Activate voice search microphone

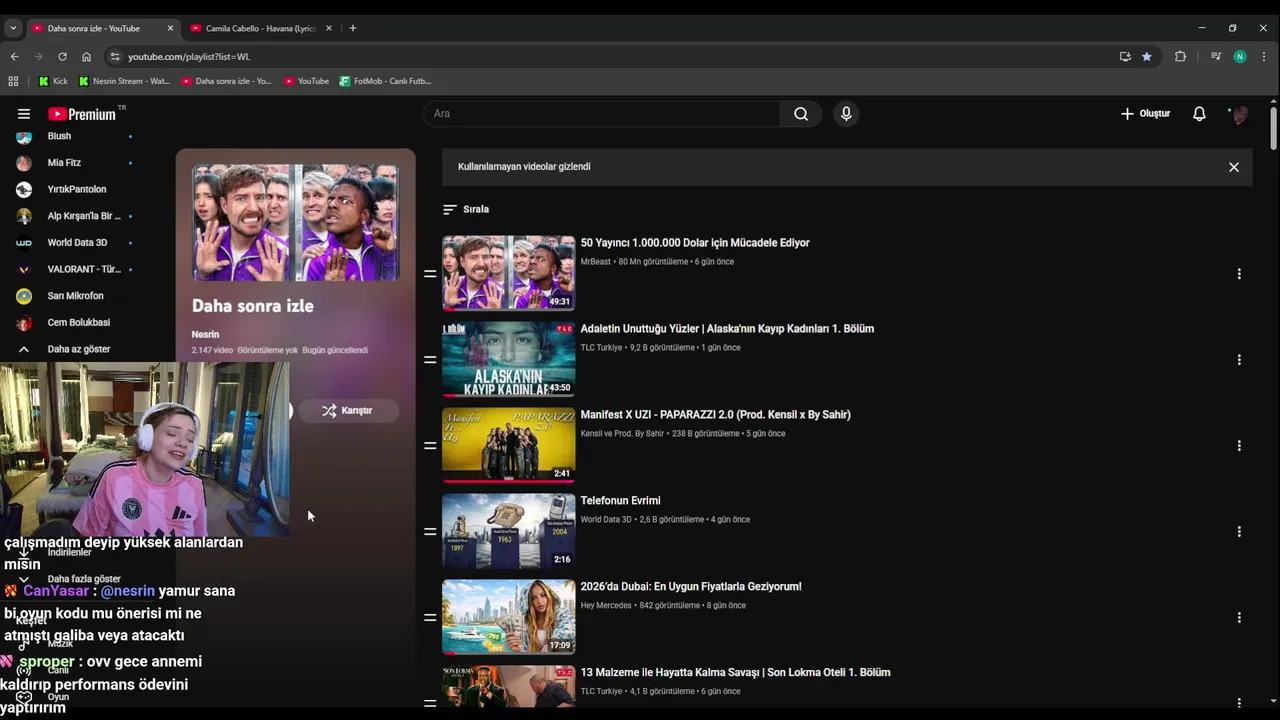tap(846, 114)
